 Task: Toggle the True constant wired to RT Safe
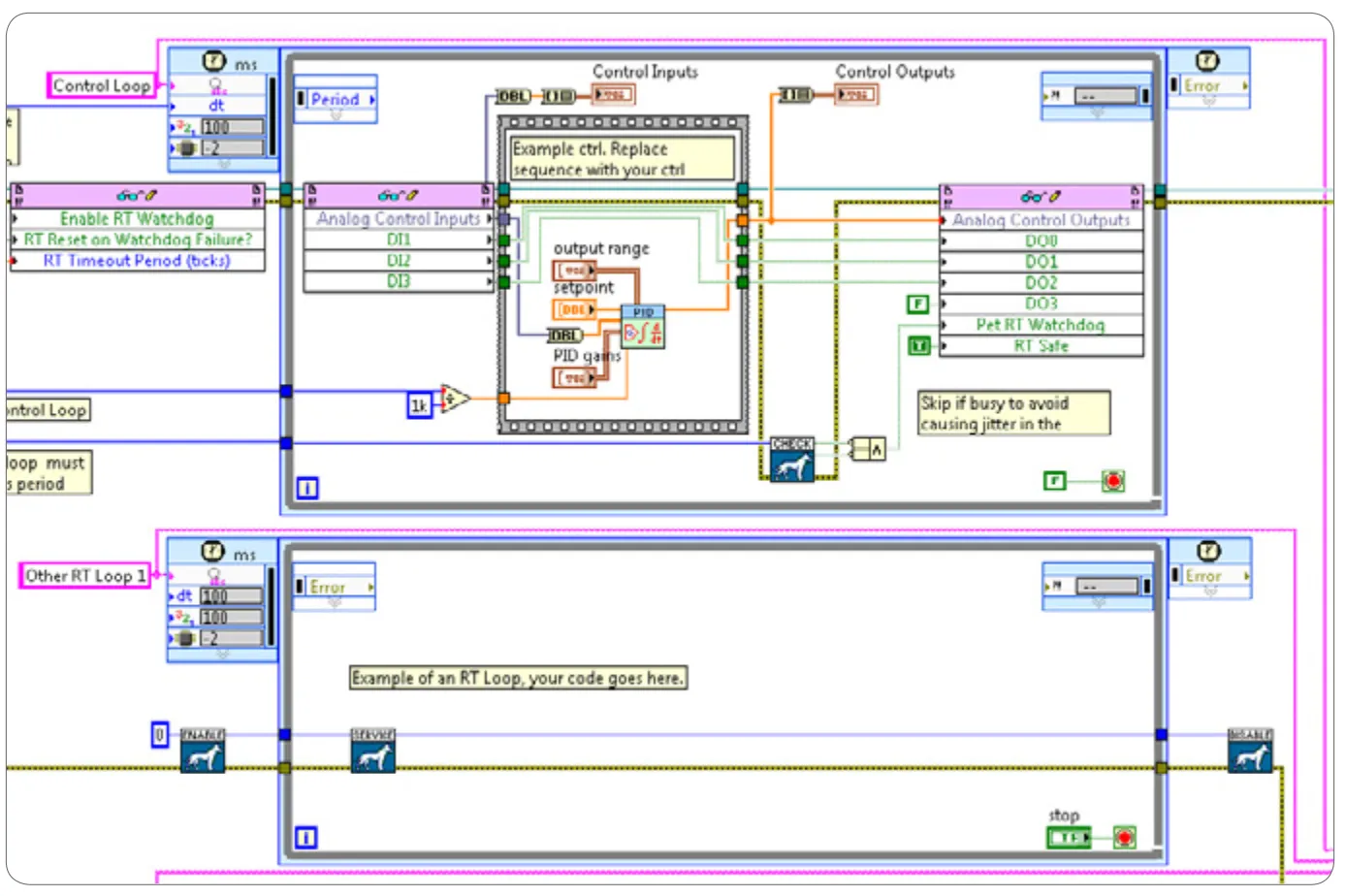click(917, 345)
